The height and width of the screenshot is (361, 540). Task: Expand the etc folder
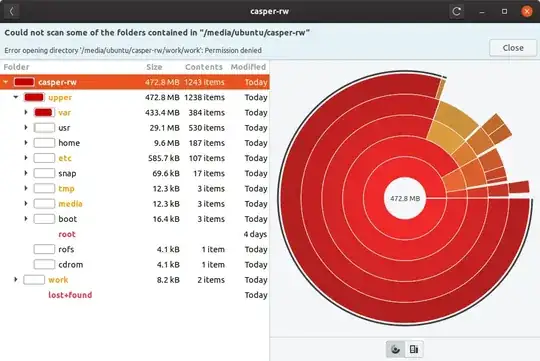[x=26, y=158]
